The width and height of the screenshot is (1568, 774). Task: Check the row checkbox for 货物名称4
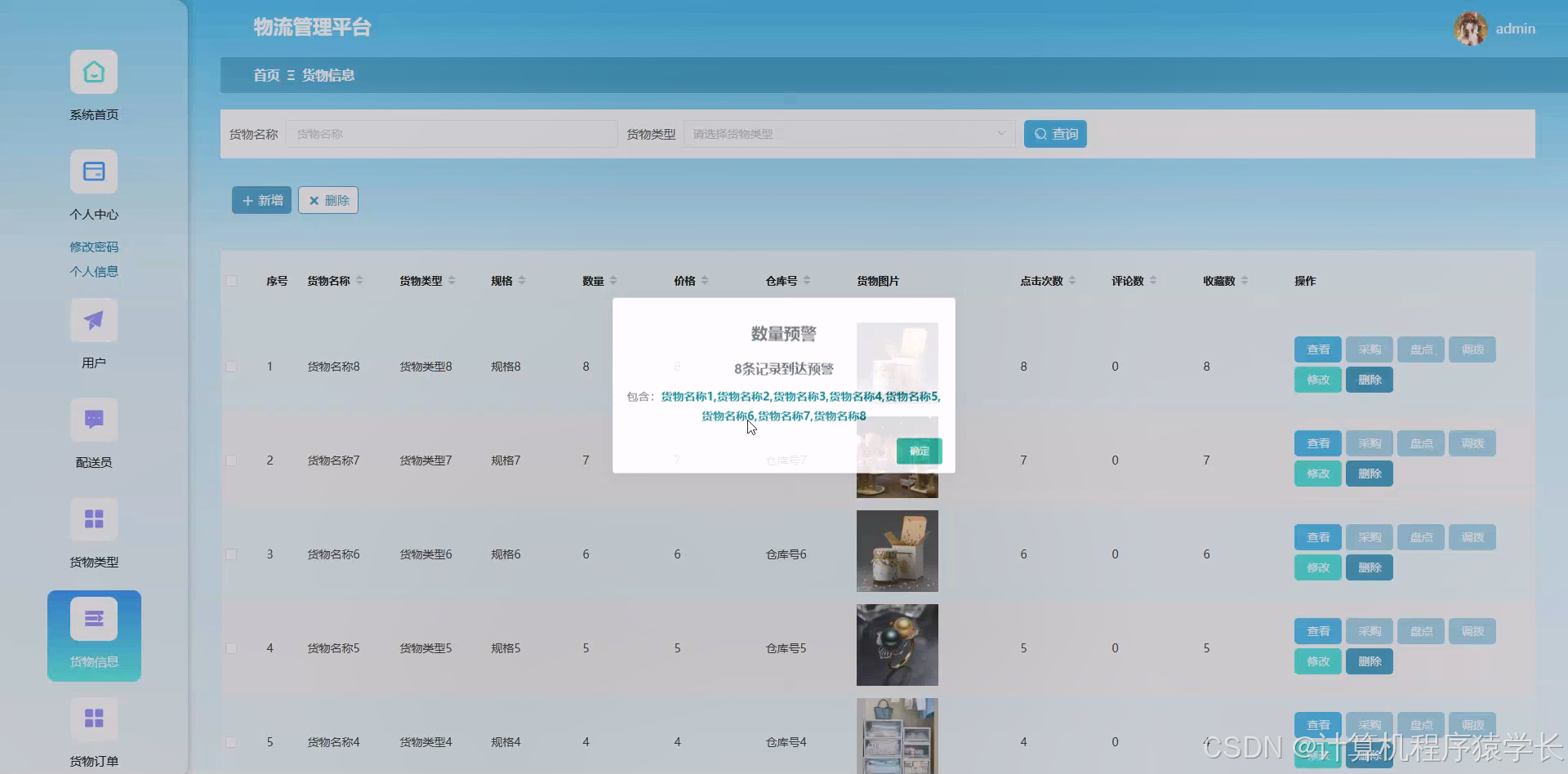click(x=231, y=742)
